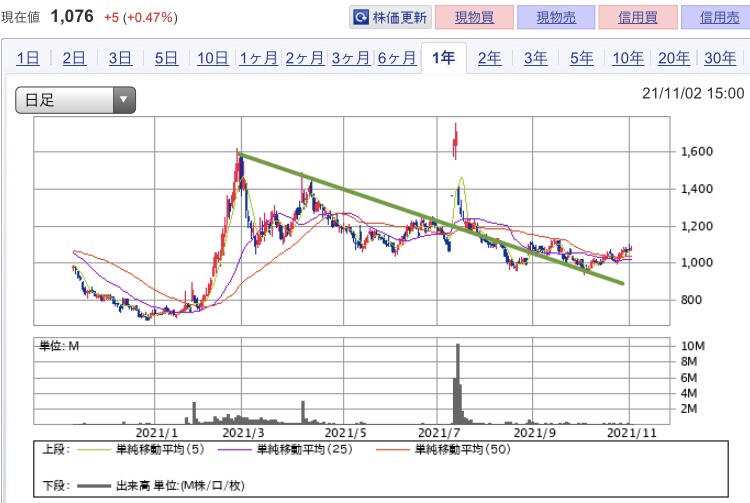Switch chart range to 2日

[74, 58]
